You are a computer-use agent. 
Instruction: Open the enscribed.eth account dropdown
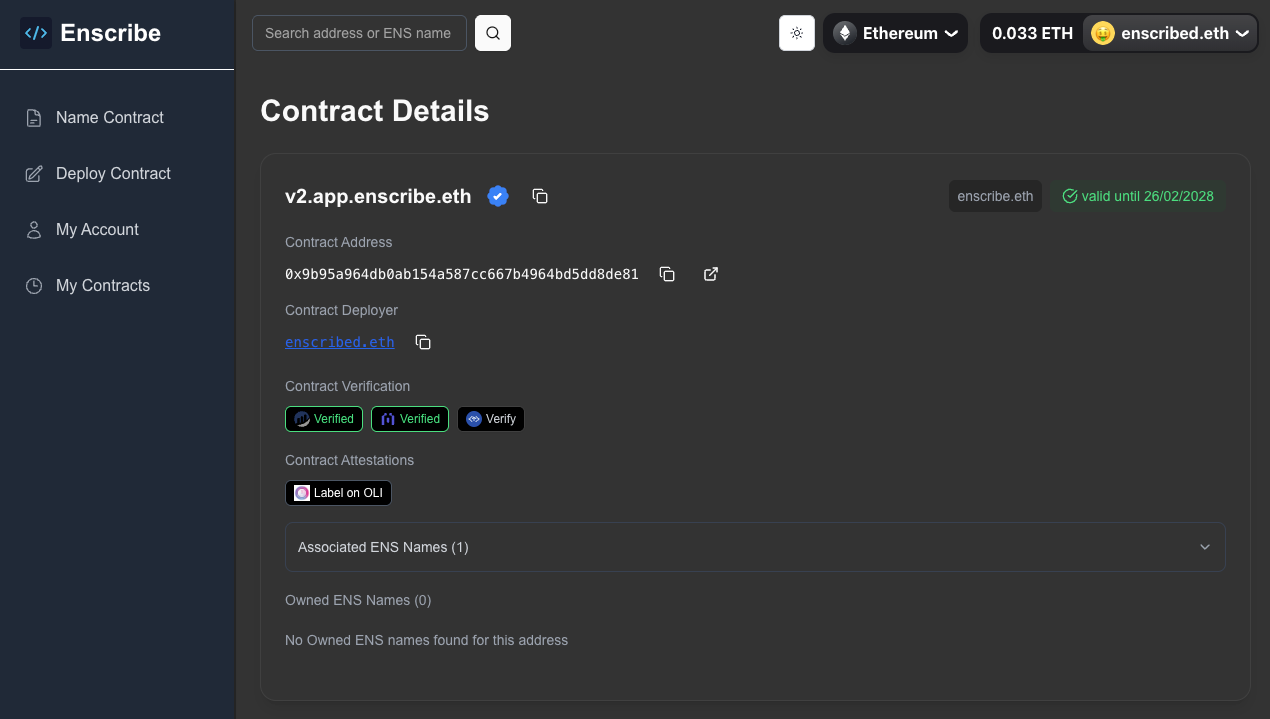(1169, 32)
